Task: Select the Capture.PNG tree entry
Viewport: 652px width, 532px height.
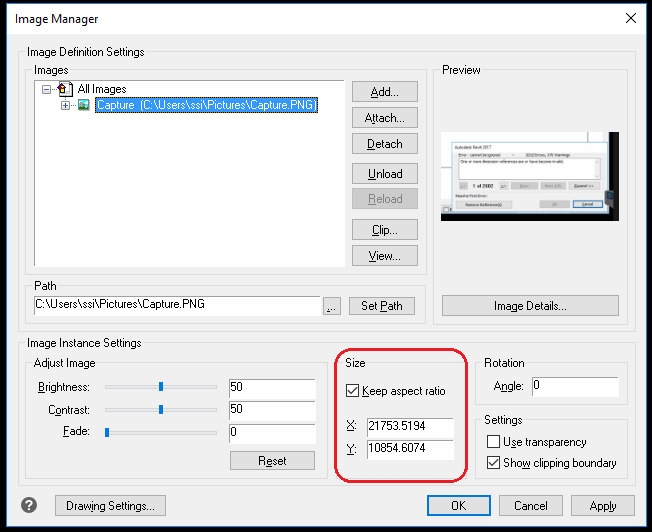Action: (206, 105)
